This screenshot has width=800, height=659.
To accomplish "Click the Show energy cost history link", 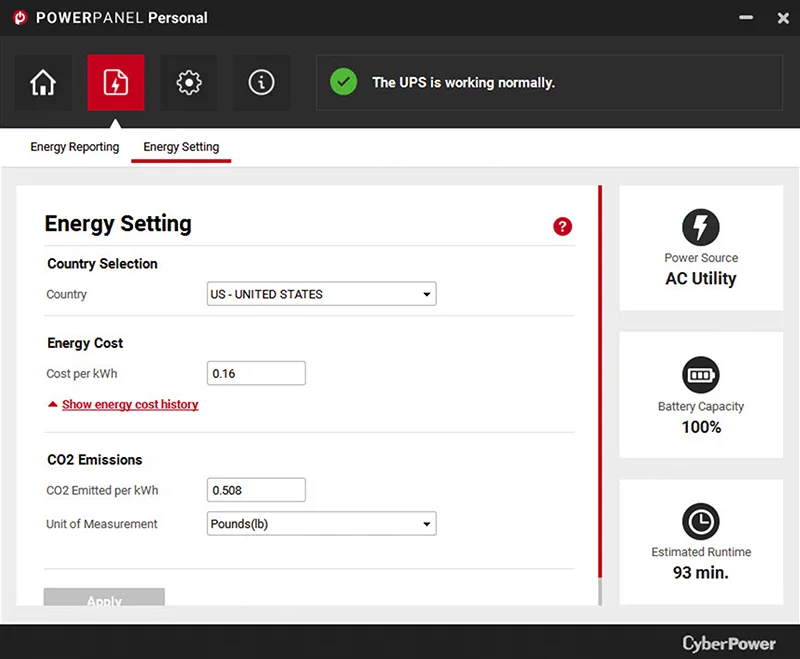I will (130, 404).
